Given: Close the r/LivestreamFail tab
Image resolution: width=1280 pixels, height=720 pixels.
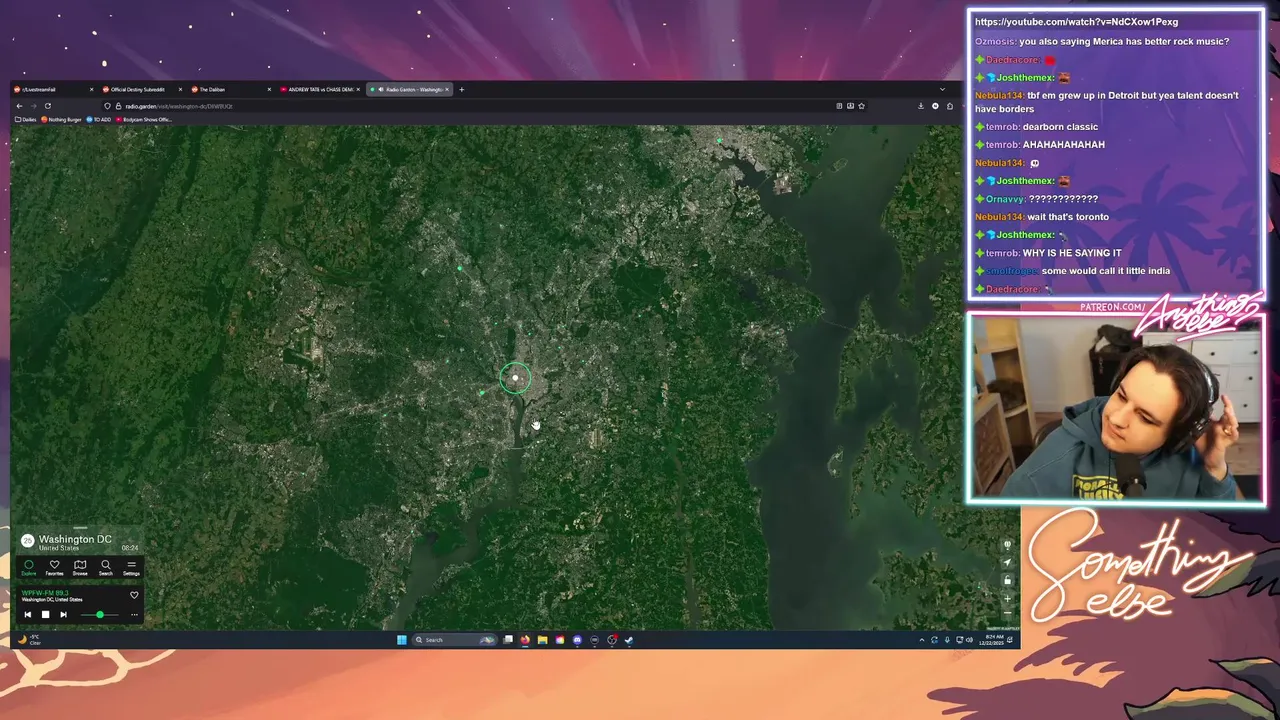Looking at the screenshot, I should (91, 89).
